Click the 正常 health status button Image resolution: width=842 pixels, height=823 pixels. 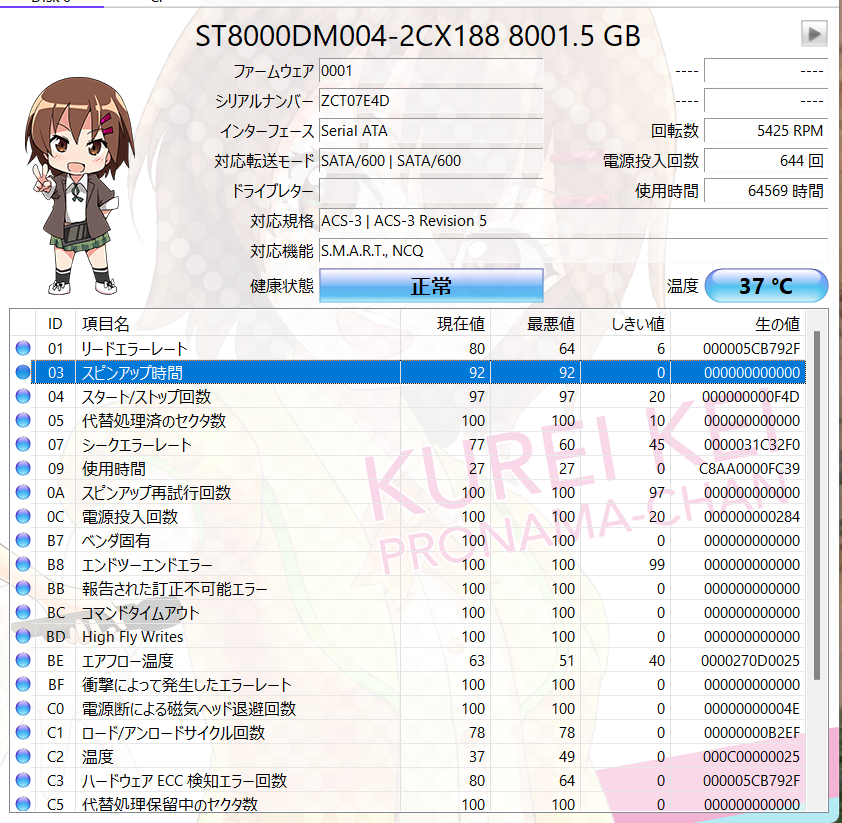point(431,286)
